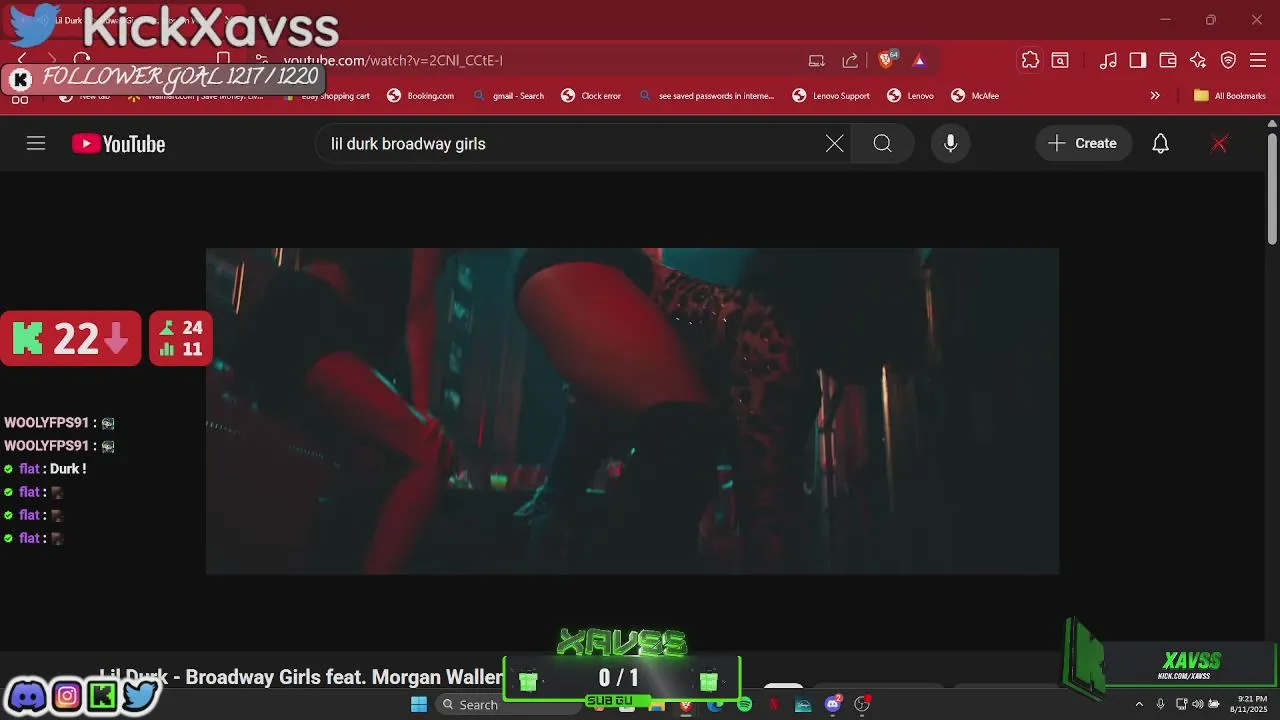Open Netflix from the taskbar
Viewport: 1280px width, 720px height.
[773, 705]
